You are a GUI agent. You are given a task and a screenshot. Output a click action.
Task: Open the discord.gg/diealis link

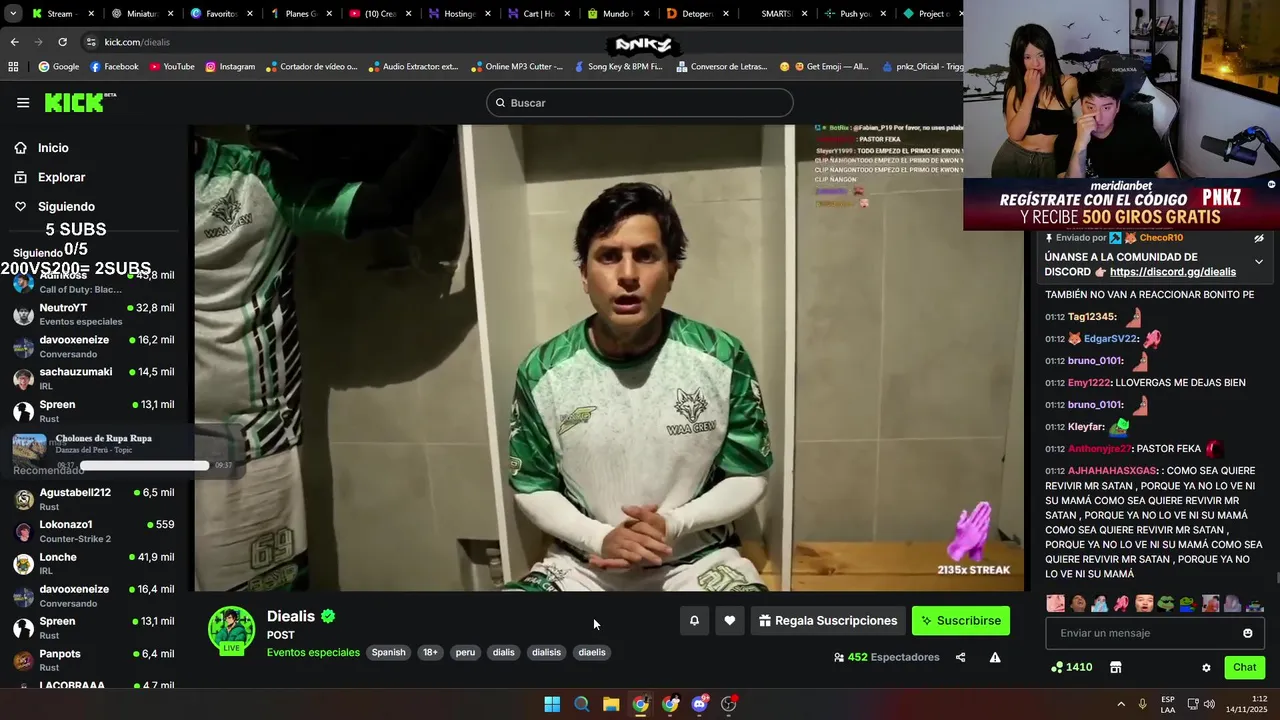tap(1172, 272)
